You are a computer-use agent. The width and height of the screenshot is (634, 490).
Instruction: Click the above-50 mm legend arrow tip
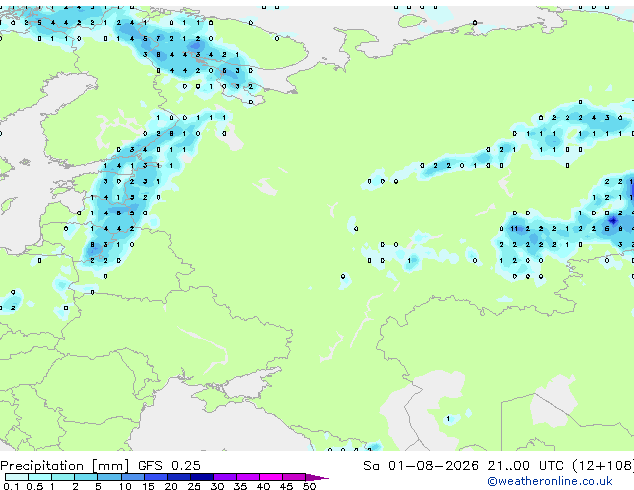[x=317, y=478]
